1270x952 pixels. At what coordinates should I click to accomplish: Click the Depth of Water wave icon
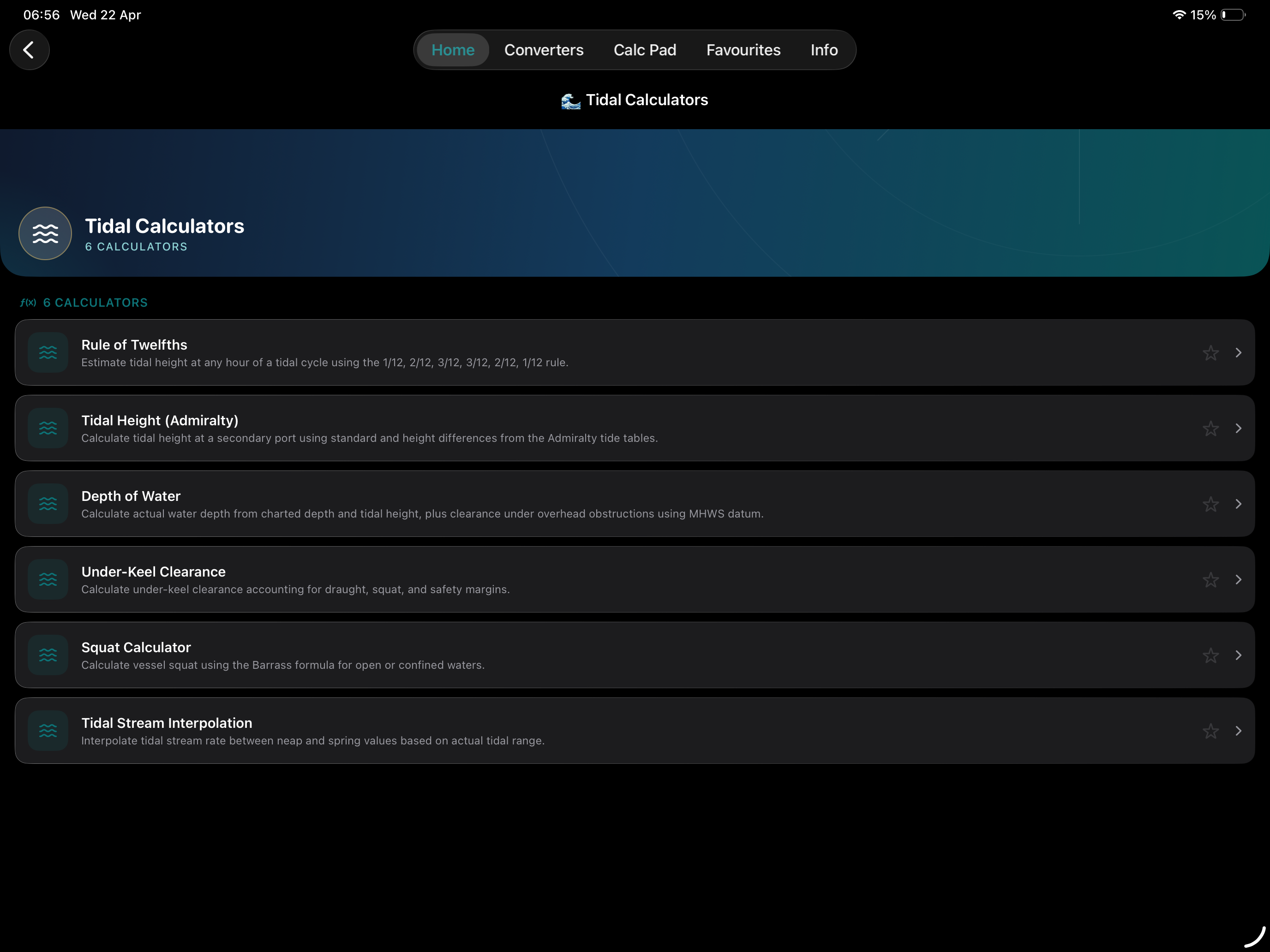[x=48, y=504]
